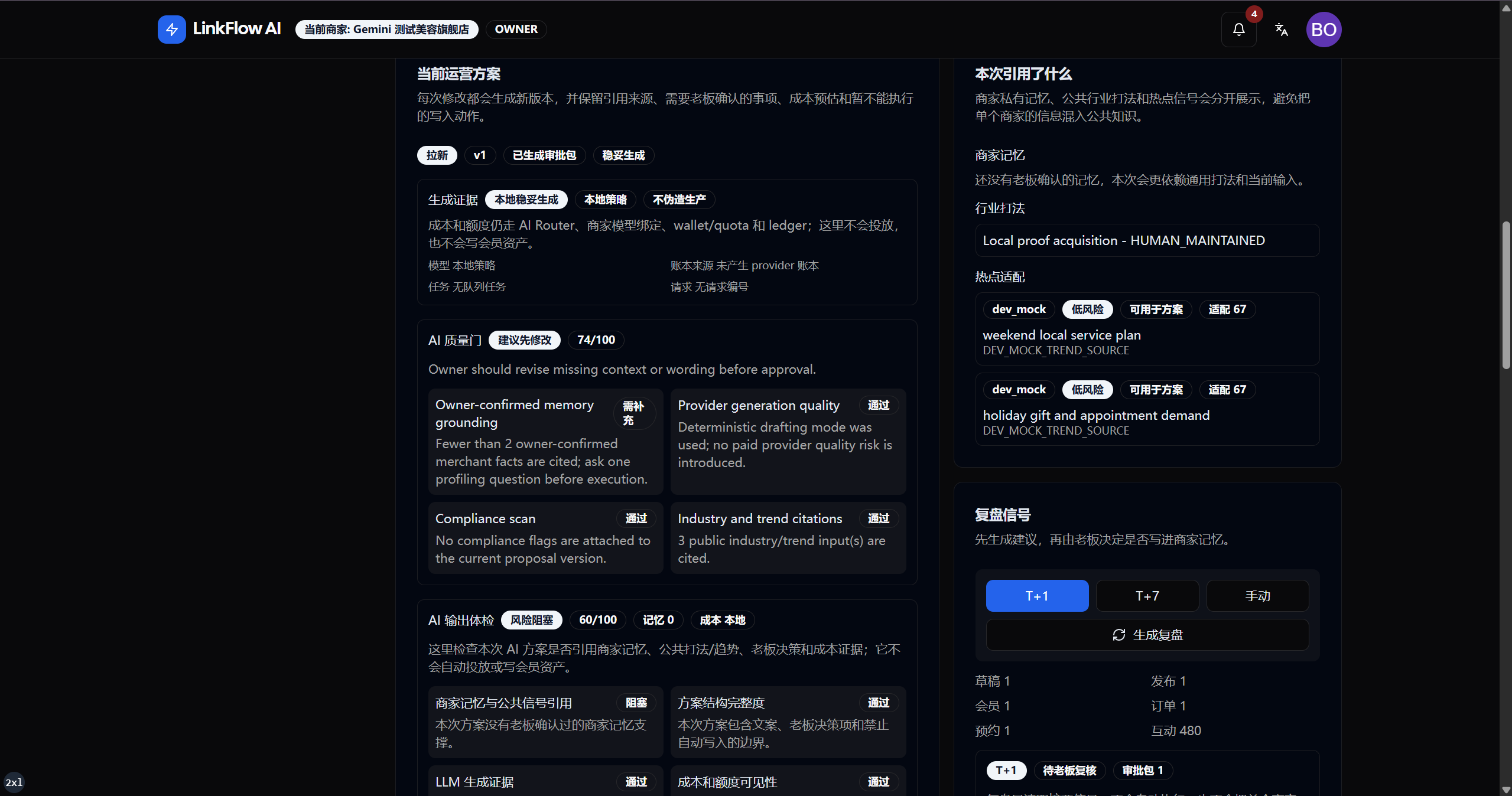The width and height of the screenshot is (1512, 796).
Task: Click the 不伪造生产 badge
Action: 679,200
